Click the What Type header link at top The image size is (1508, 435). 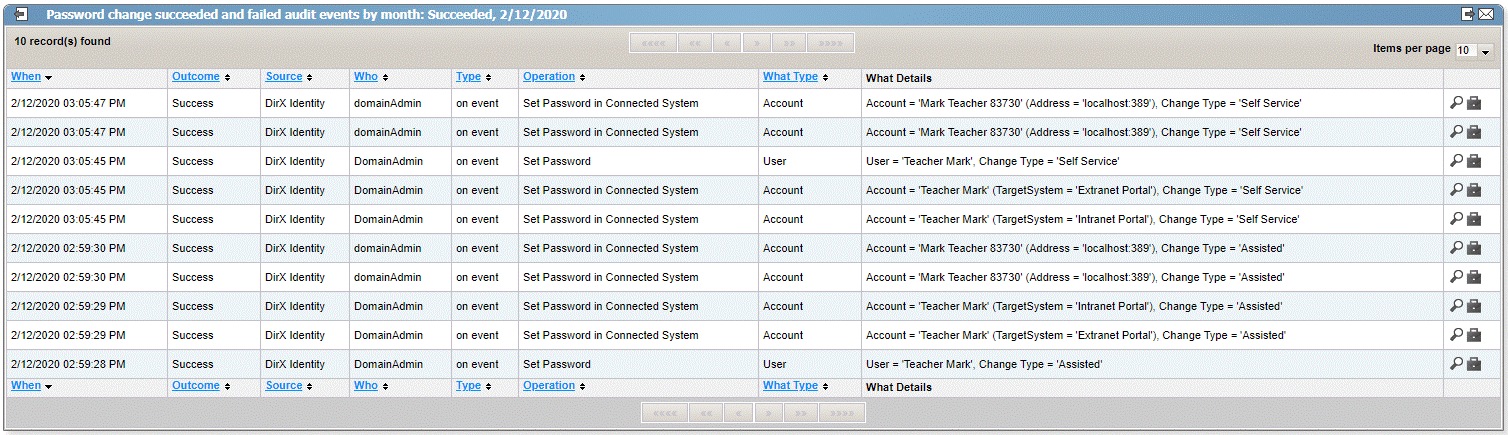(x=790, y=77)
